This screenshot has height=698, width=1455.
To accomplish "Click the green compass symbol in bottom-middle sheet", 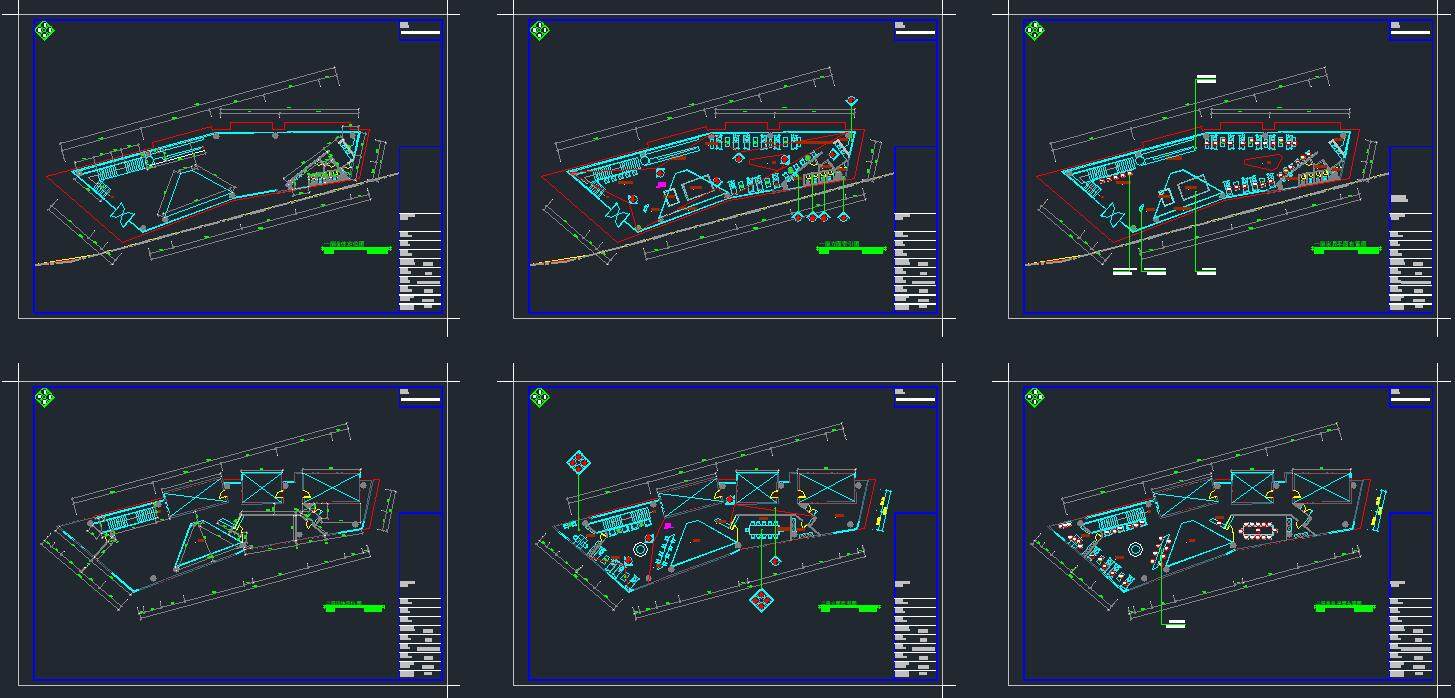I will [x=540, y=398].
